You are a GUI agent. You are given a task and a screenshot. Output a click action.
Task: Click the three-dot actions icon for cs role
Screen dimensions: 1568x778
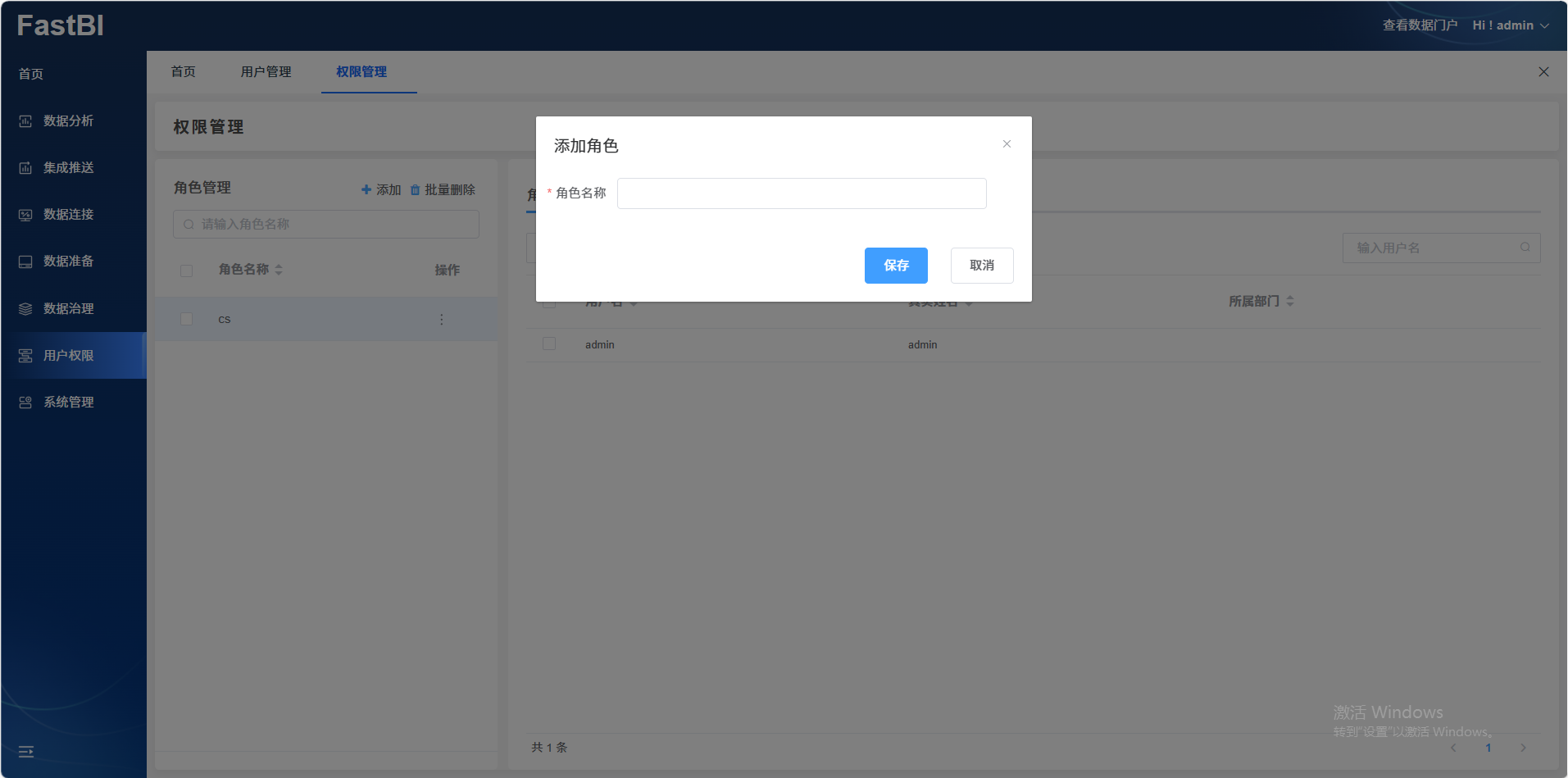click(441, 320)
